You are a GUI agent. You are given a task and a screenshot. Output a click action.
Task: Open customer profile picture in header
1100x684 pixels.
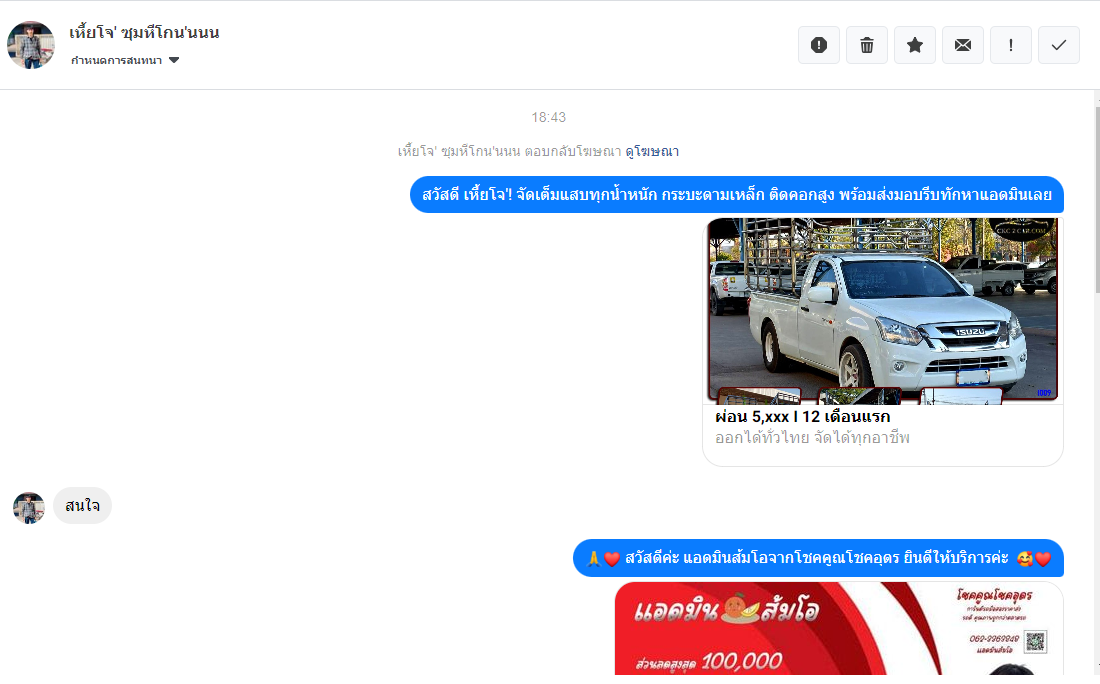click(31, 45)
